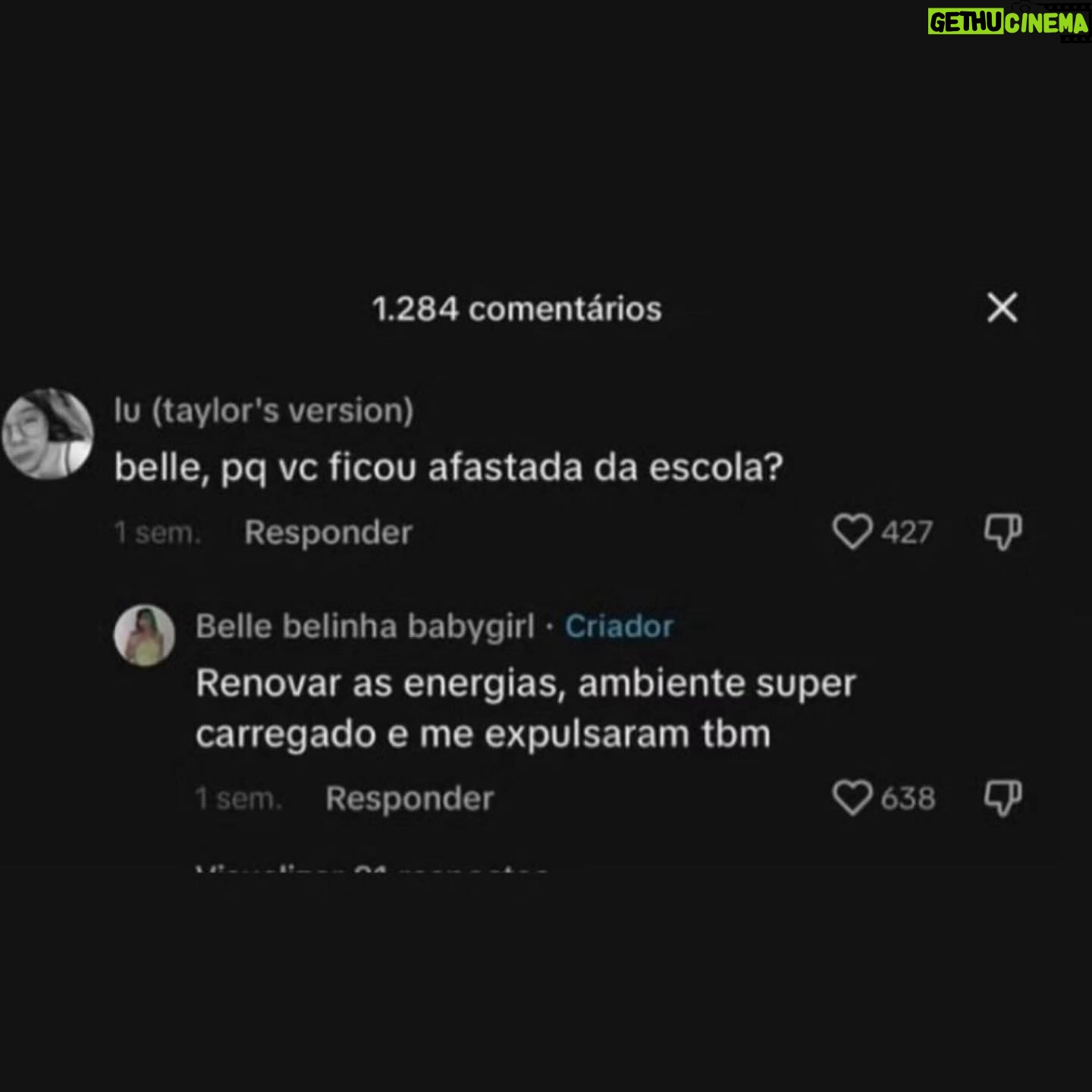Viewport: 1092px width, 1092px height.
Task: Click the GETHU CINEMA watermark logo
Action: [1008, 23]
